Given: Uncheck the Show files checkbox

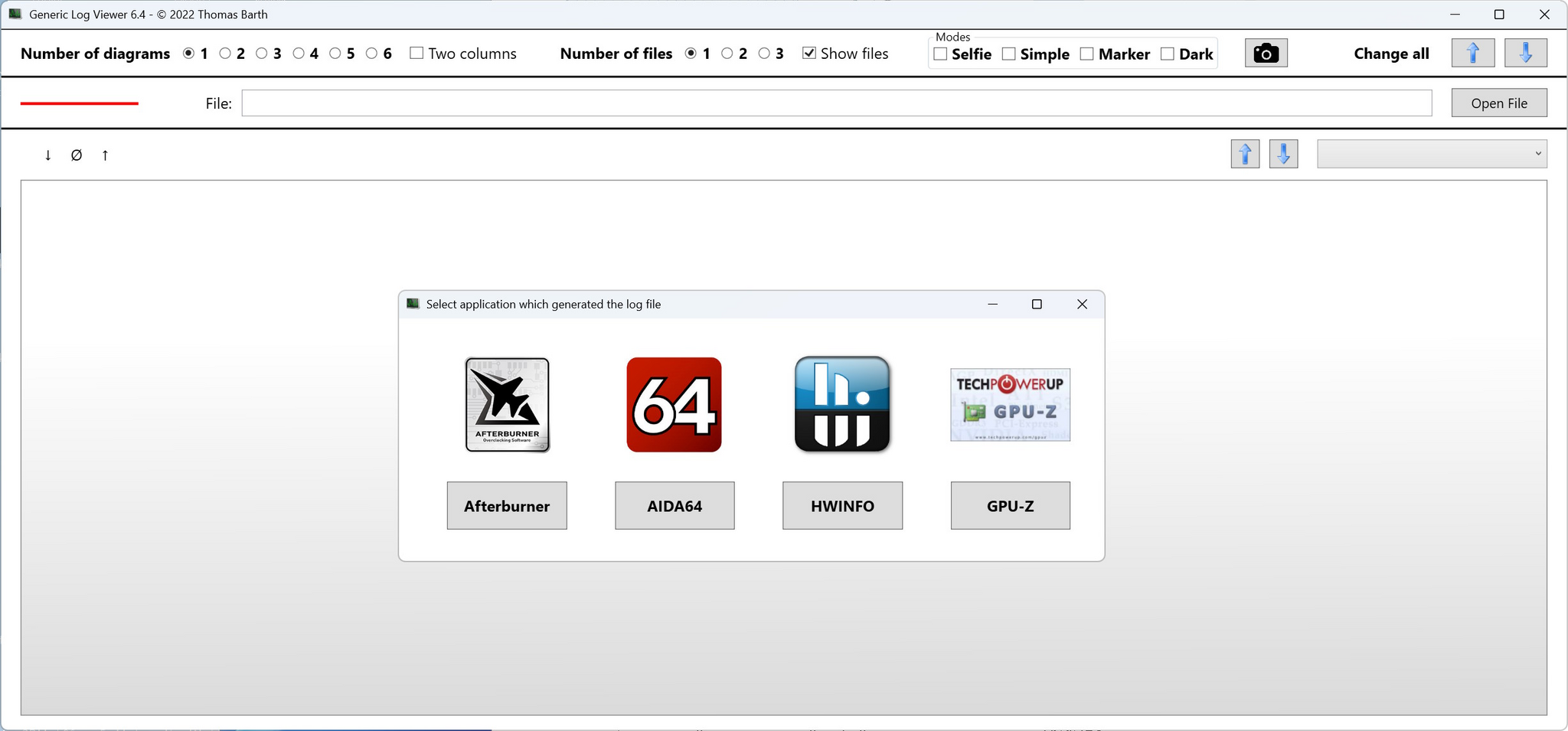Looking at the screenshot, I should click(809, 53).
